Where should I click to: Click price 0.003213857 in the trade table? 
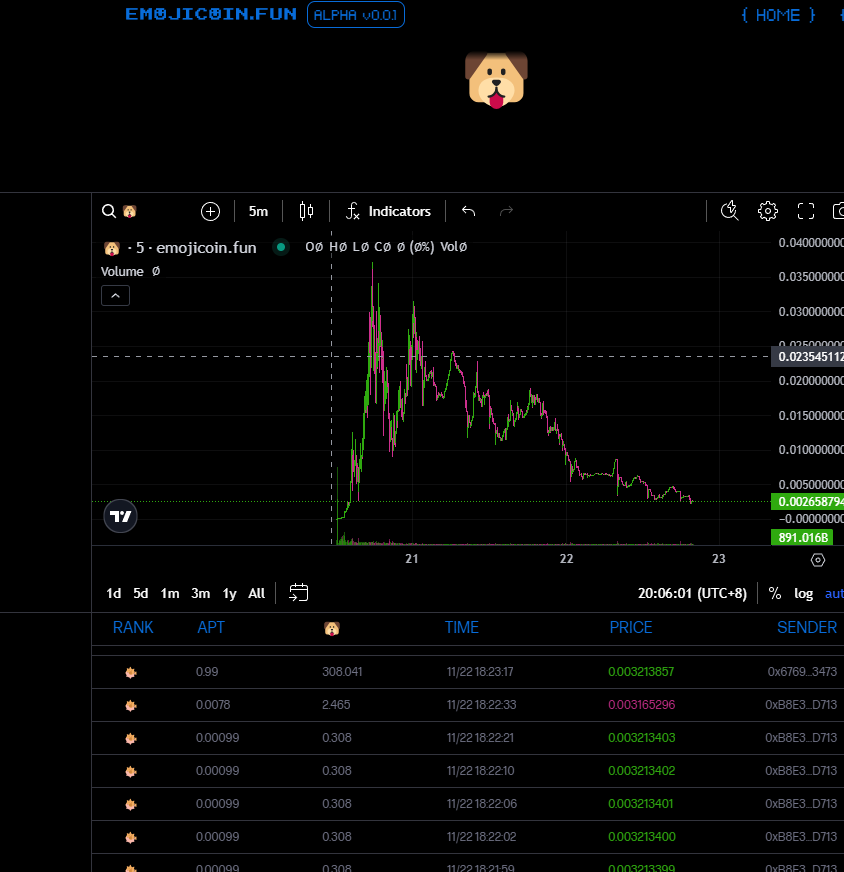click(x=641, y=672)
